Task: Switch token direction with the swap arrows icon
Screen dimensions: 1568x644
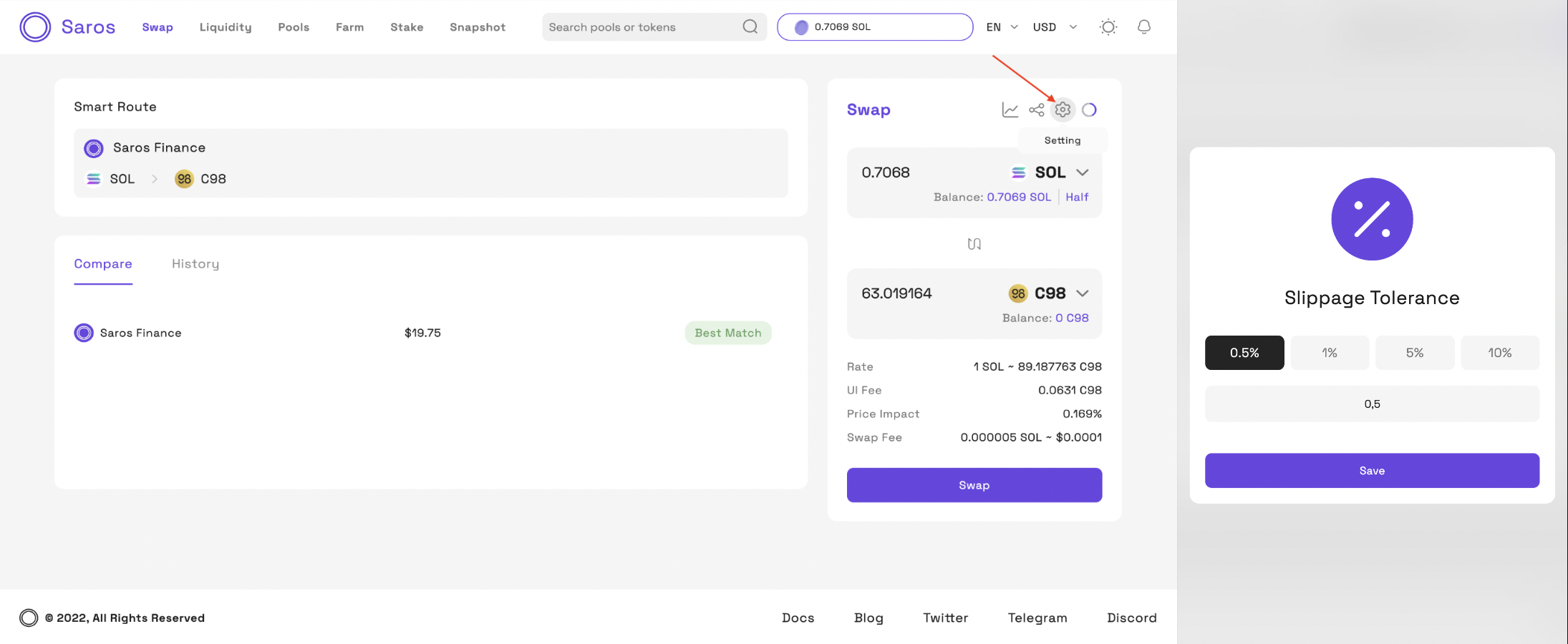Action: click(x=974, y=244)
